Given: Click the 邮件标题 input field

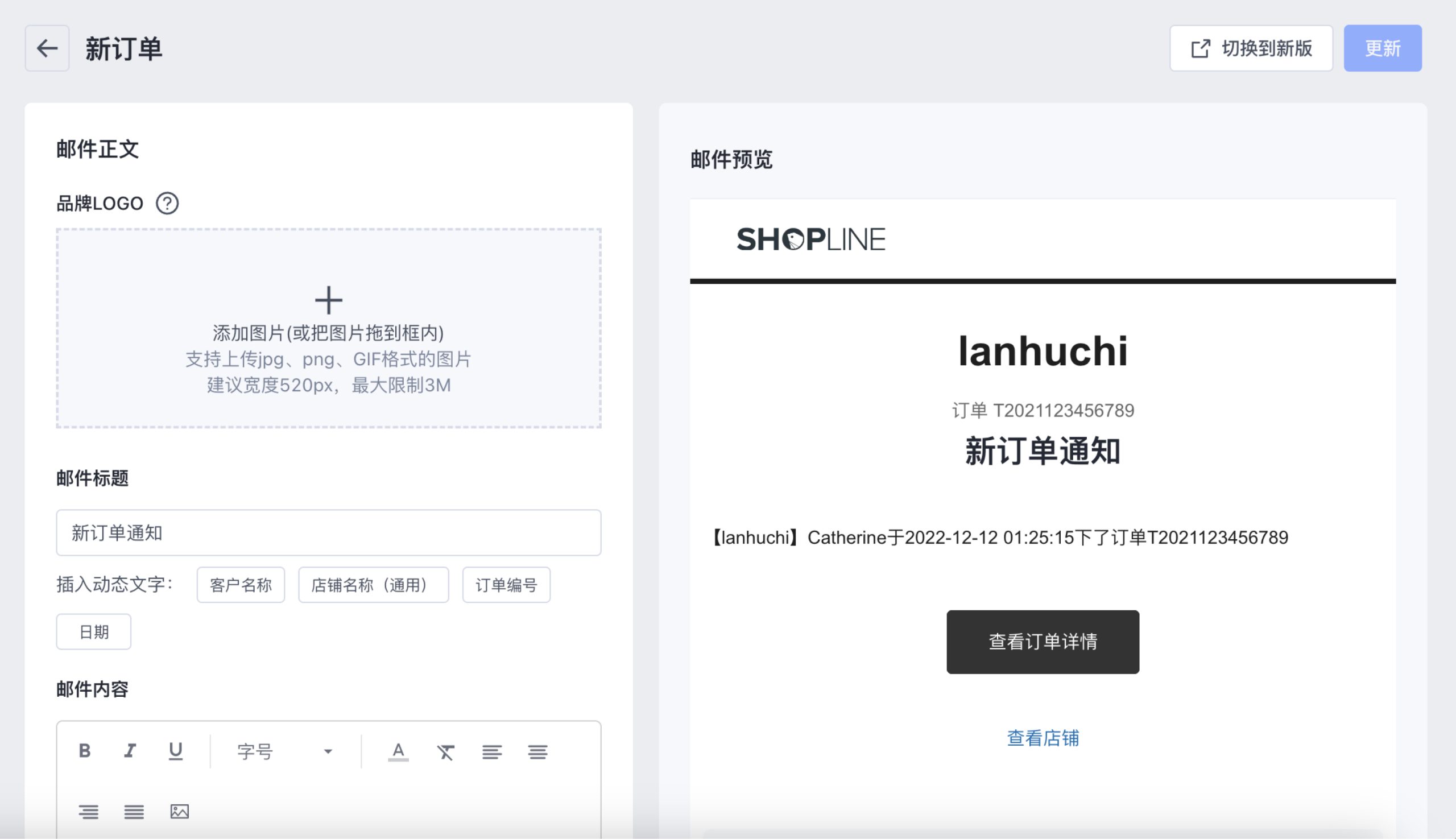Looking at the screenshot, I should coord(328,532).
